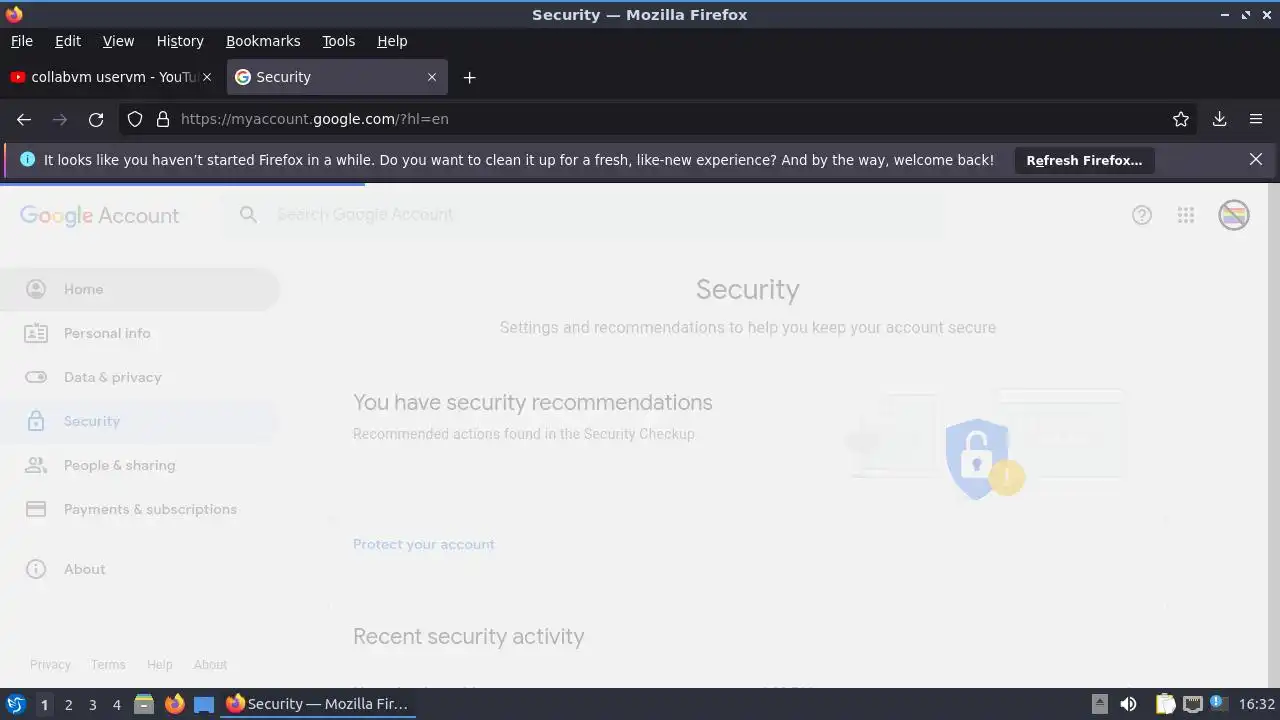Open the clipboard tray icon
Image resolution: width=1280 pixels, height=720 pixels.
click(1165, 704)
